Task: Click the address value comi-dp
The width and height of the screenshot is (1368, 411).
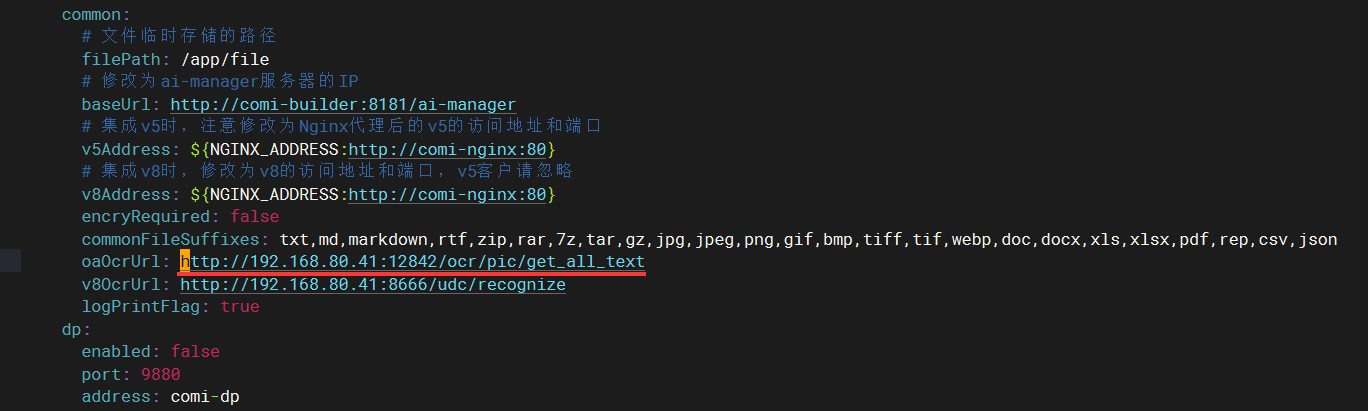Action: 205,397
